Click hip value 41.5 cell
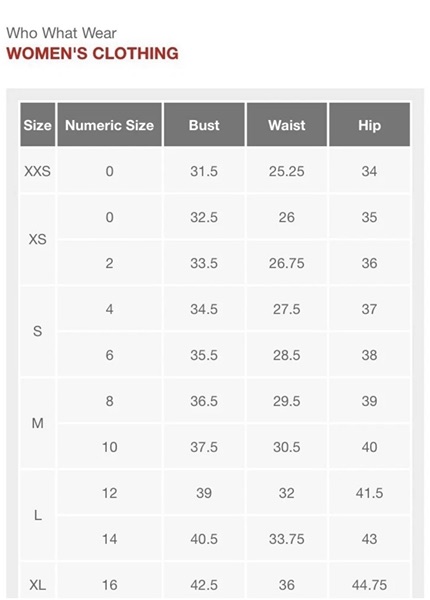This screenshot has height=600, width=430. [370, 493]
